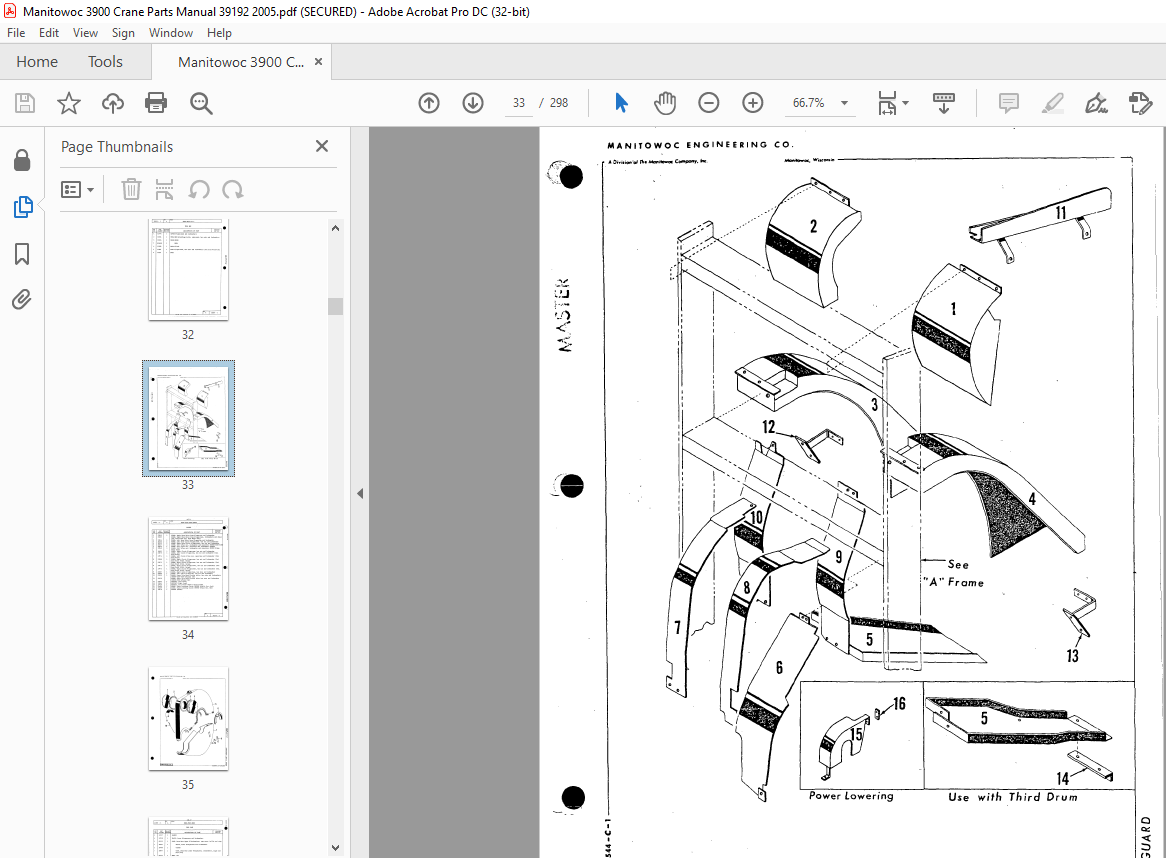Image resolution: width=1166 pixels, height=858 pixels.
Task: Open the File menu
Action: pos(16,33)
